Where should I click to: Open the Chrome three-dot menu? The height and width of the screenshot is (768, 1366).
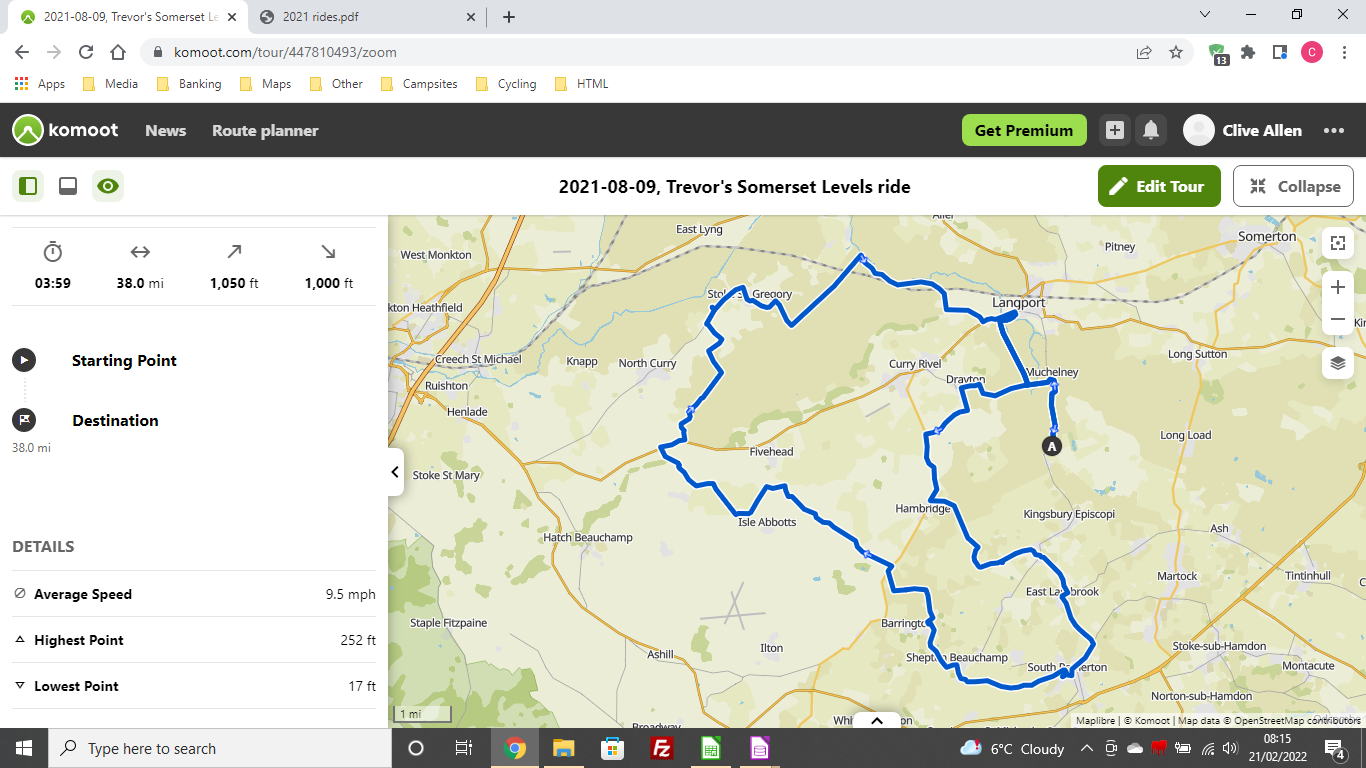tap(1344, 52)
